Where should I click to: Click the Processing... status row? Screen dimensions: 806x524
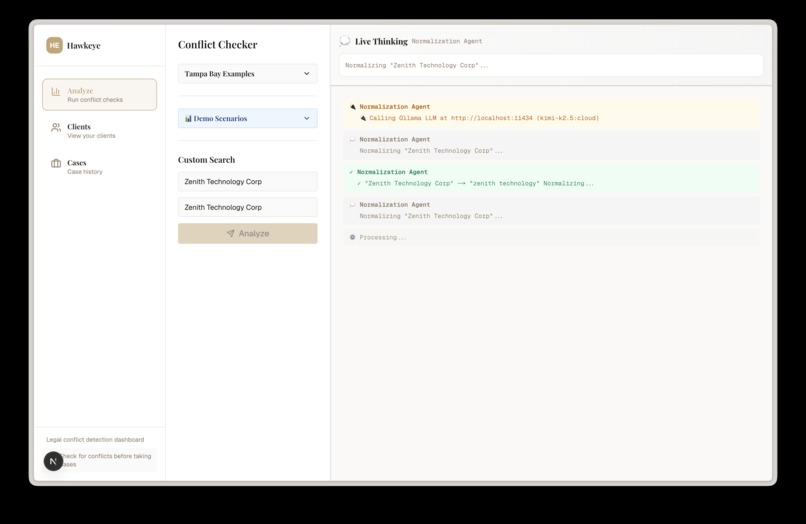pos(551,238)
